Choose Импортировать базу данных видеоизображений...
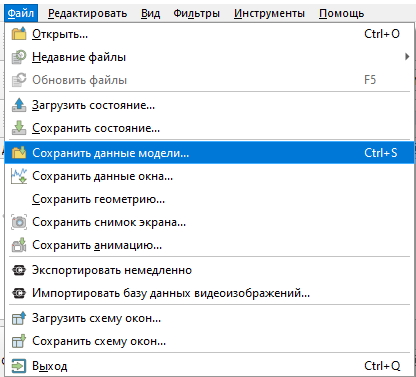This screenshot has width=416, height=377. (209, 293)
